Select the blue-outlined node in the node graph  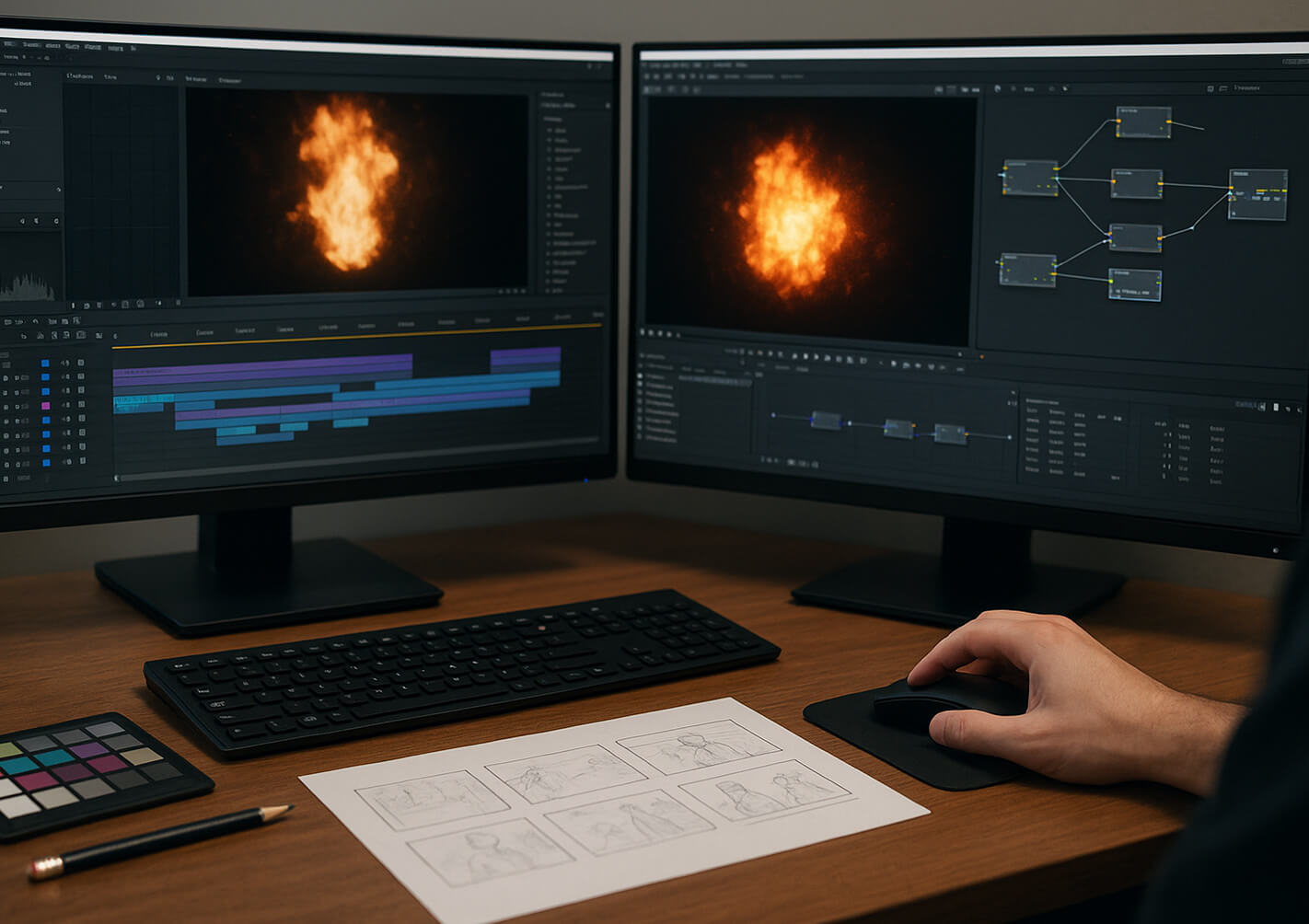coord(1134,284)
